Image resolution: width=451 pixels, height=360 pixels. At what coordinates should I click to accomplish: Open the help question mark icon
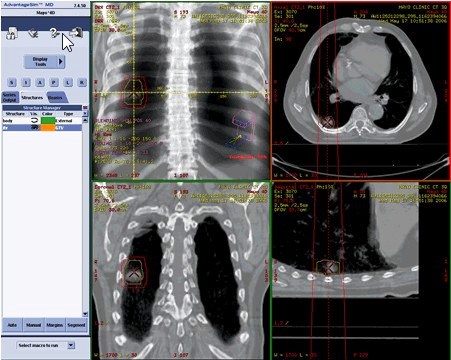pos(54,33)
